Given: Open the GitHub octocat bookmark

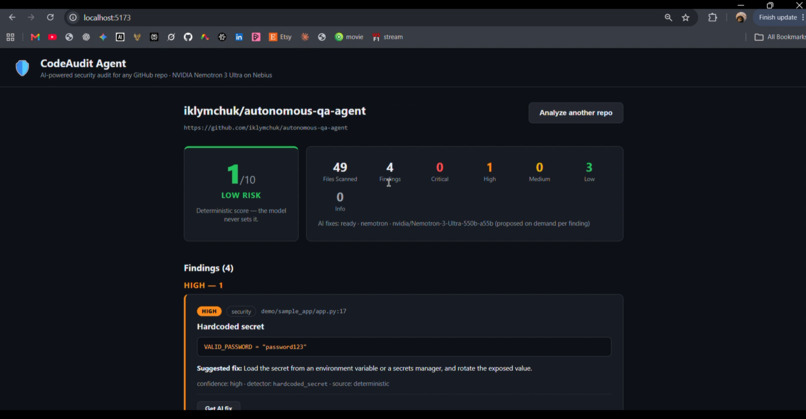Looking at the screenshot, I should 188,37.
